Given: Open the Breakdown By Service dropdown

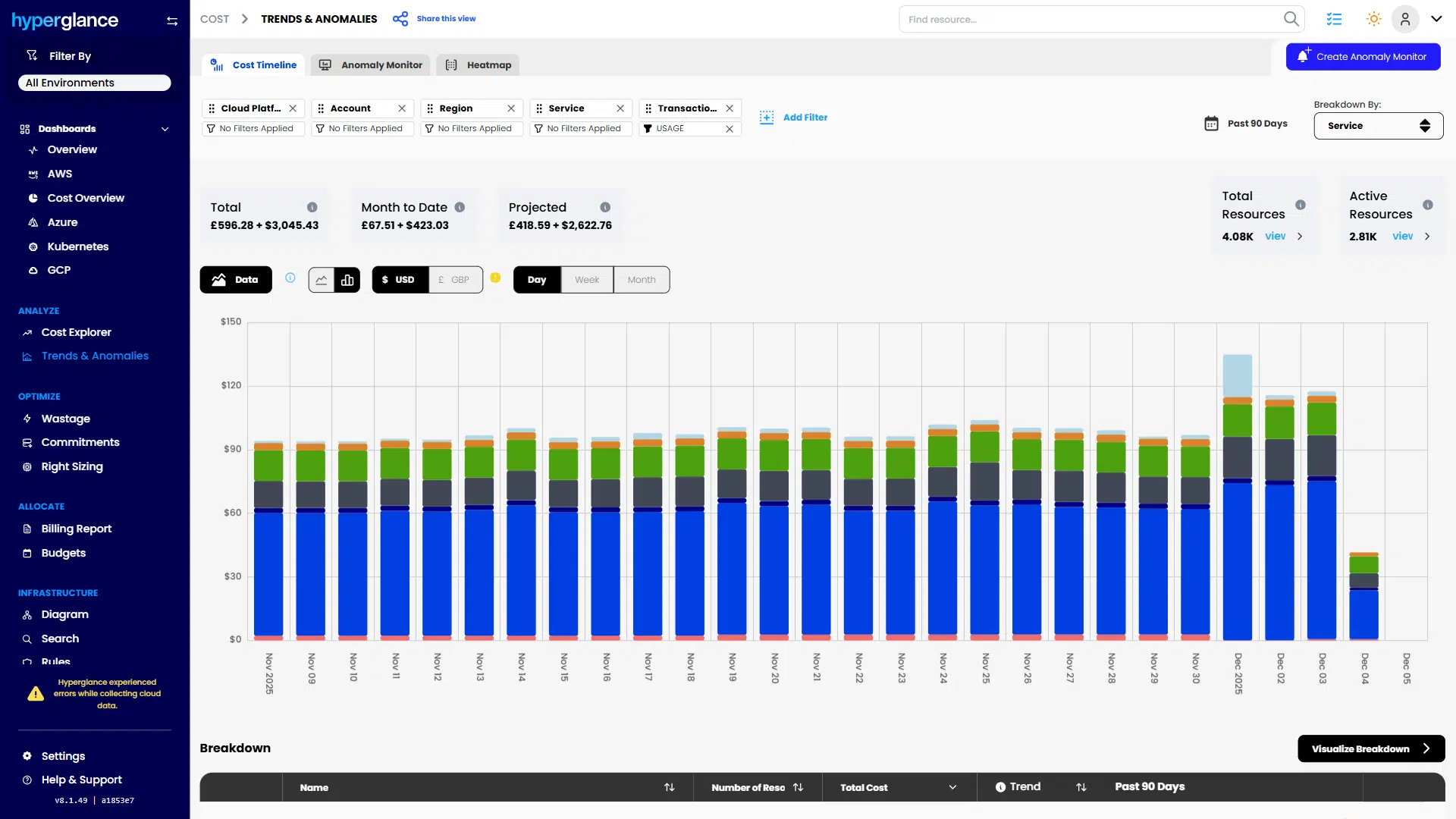Looking at the screenshot, I should pos(1377,126).
